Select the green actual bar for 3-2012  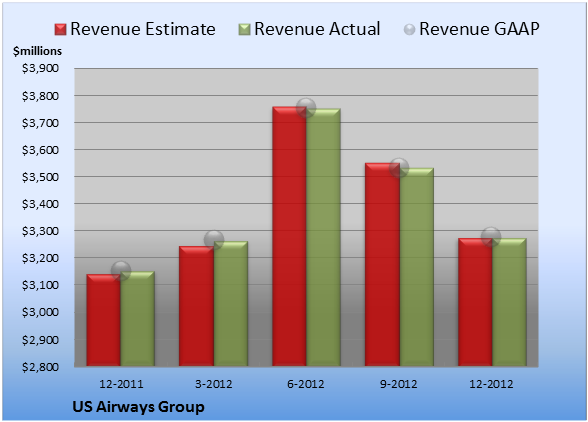click(x=231, y=304)
